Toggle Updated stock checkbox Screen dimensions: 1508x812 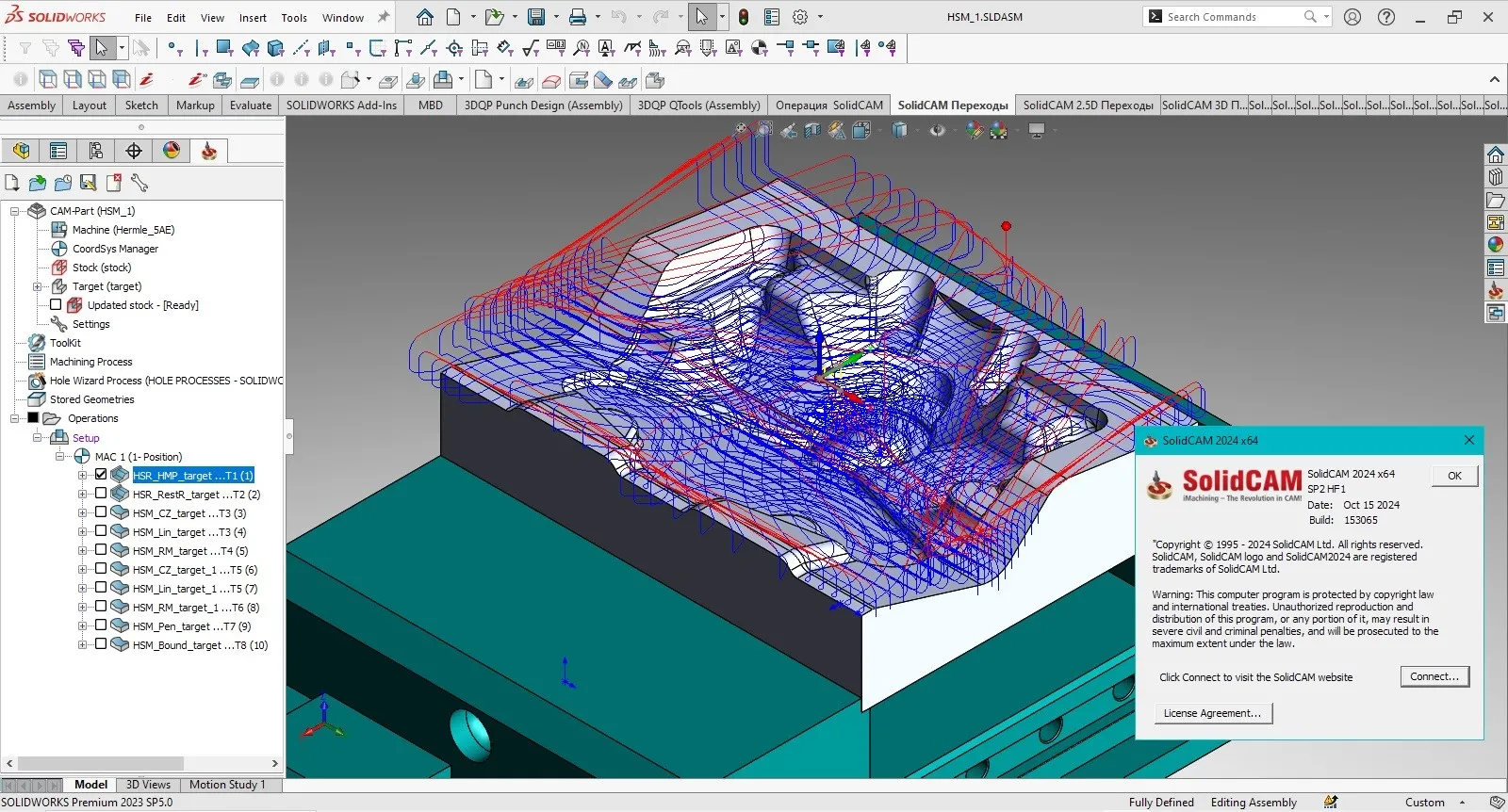(x=56, y=304)
